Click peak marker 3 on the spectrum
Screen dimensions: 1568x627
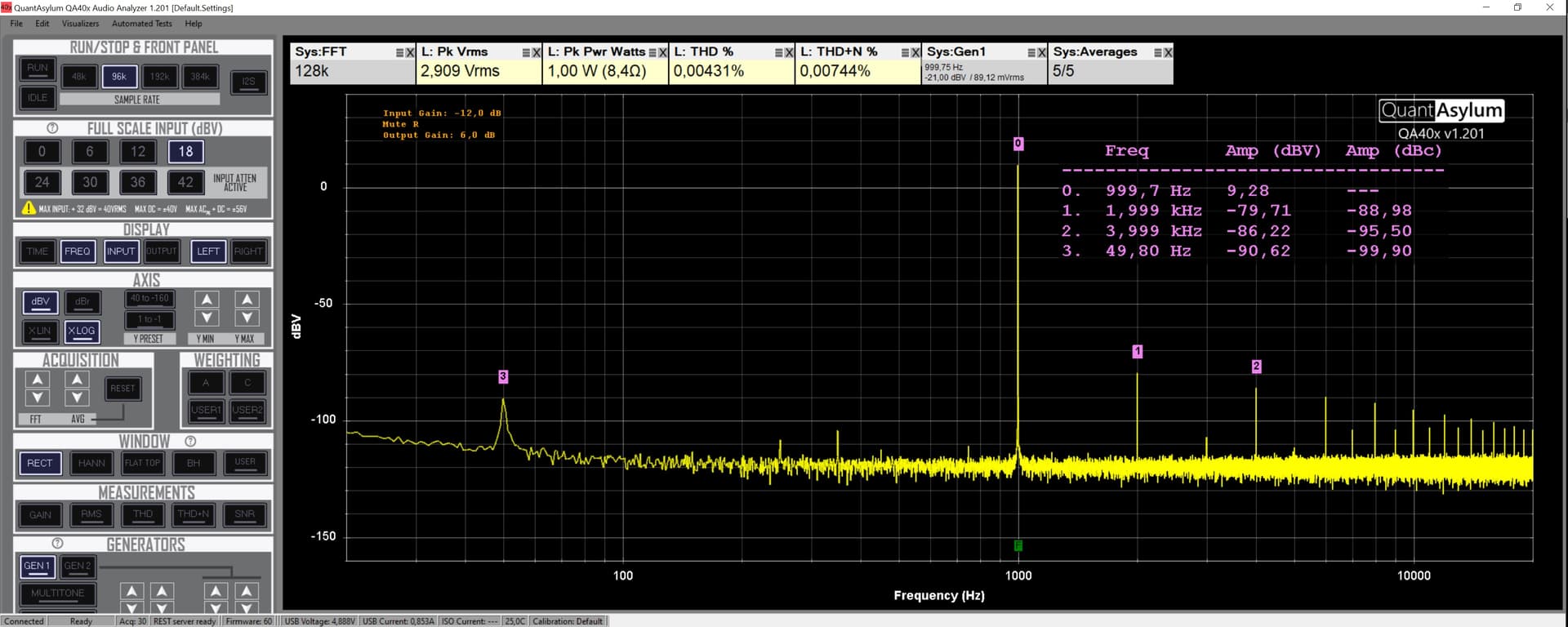[x=503, y=376]
